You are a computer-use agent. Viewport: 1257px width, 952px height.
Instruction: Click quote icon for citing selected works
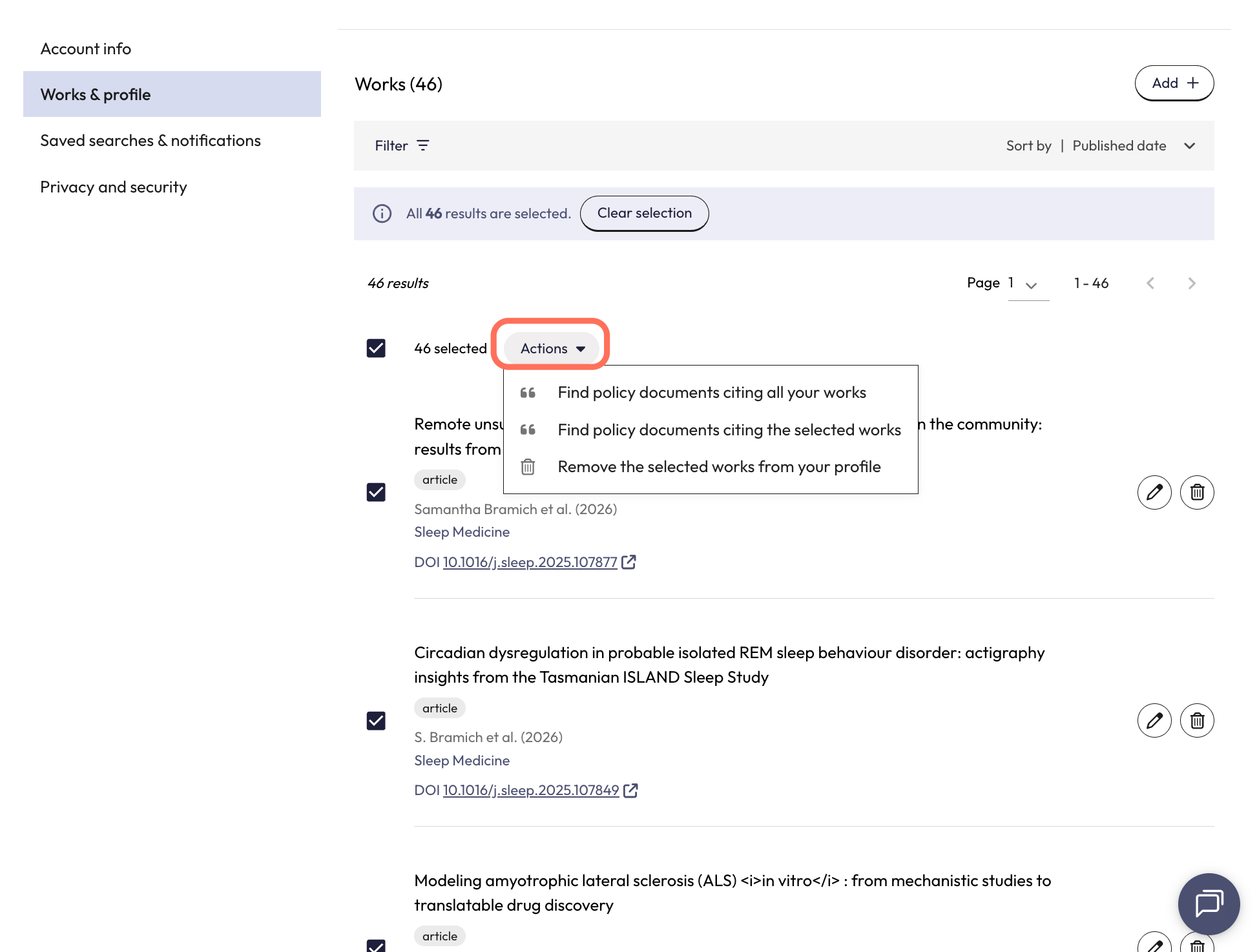(528, 429)
